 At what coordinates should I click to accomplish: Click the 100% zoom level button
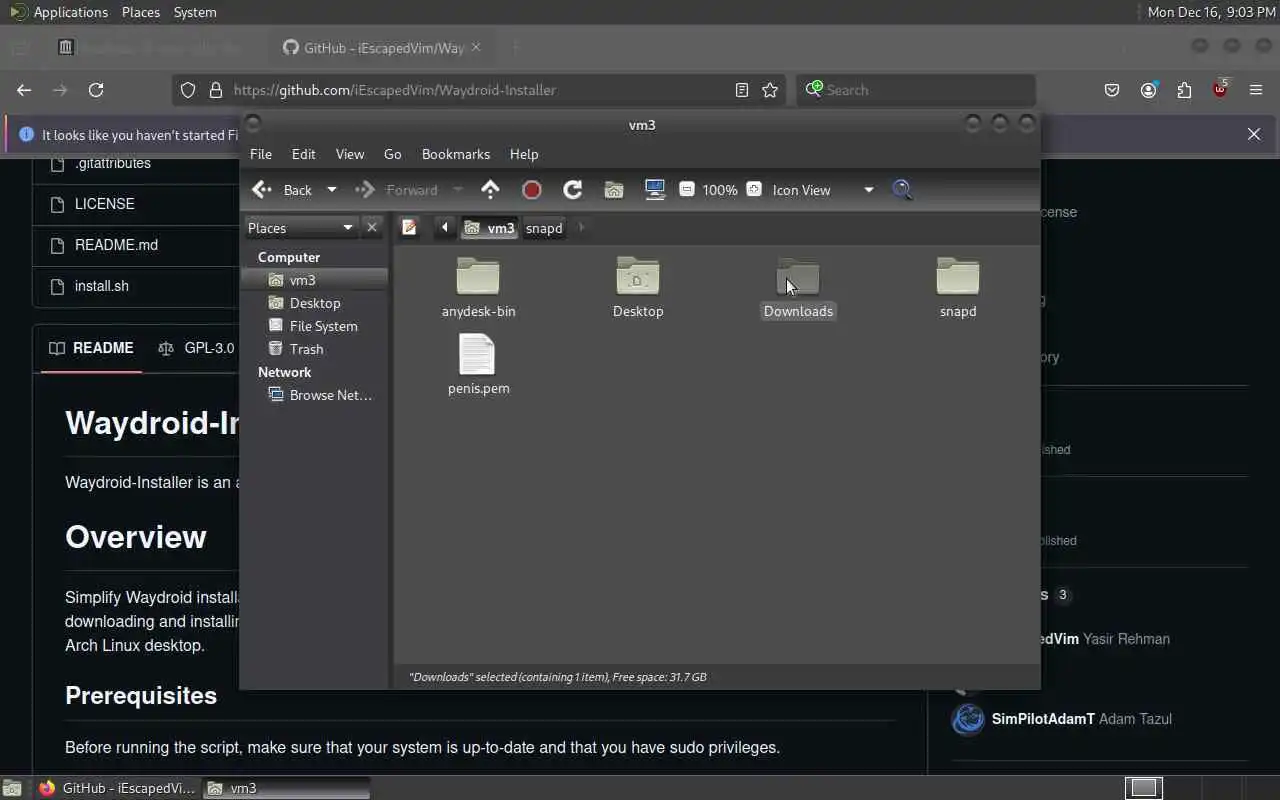[720, 190]
